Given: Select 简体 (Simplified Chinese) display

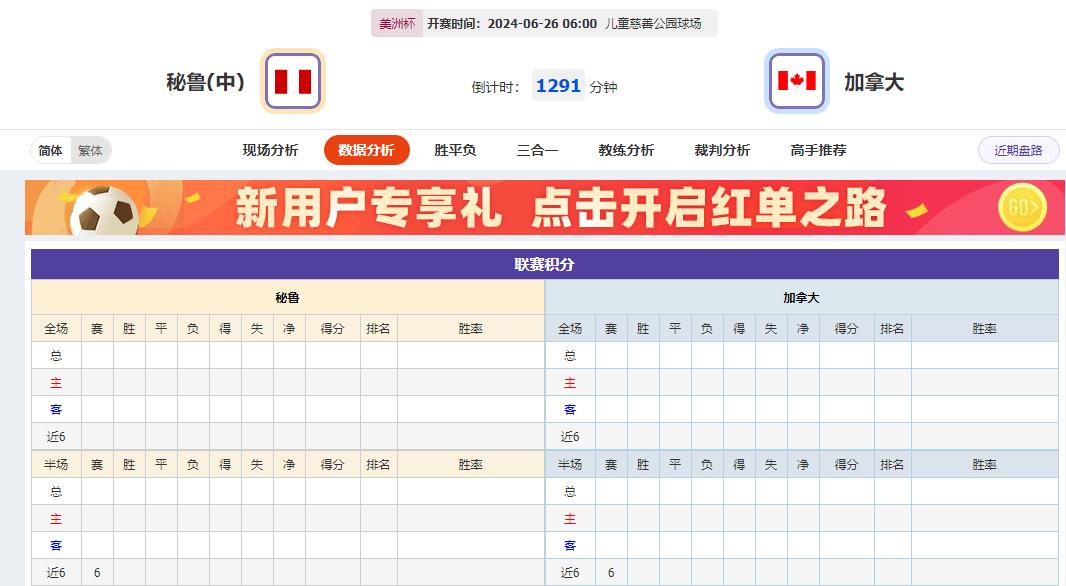Looking at the screenshot, I should pos(51,150).
